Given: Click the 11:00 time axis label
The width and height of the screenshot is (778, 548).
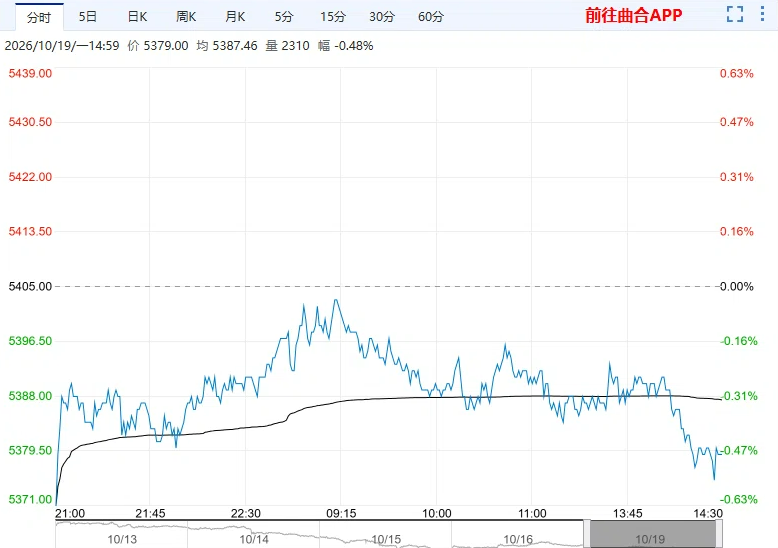Looking at the screenshot, I should (x=532, y=513).
